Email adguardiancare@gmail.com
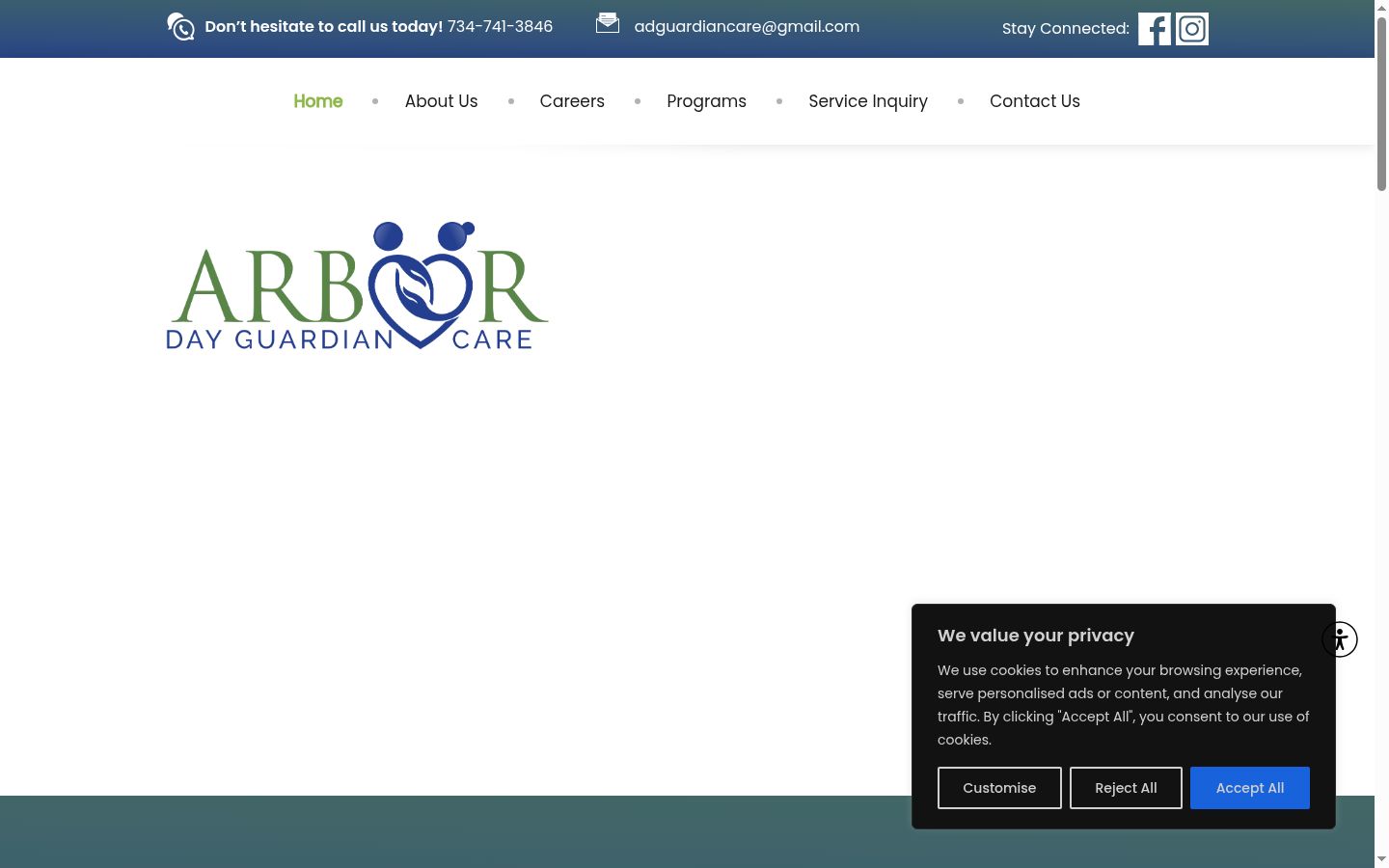The image size is (1389, 868). pos(747,26)
